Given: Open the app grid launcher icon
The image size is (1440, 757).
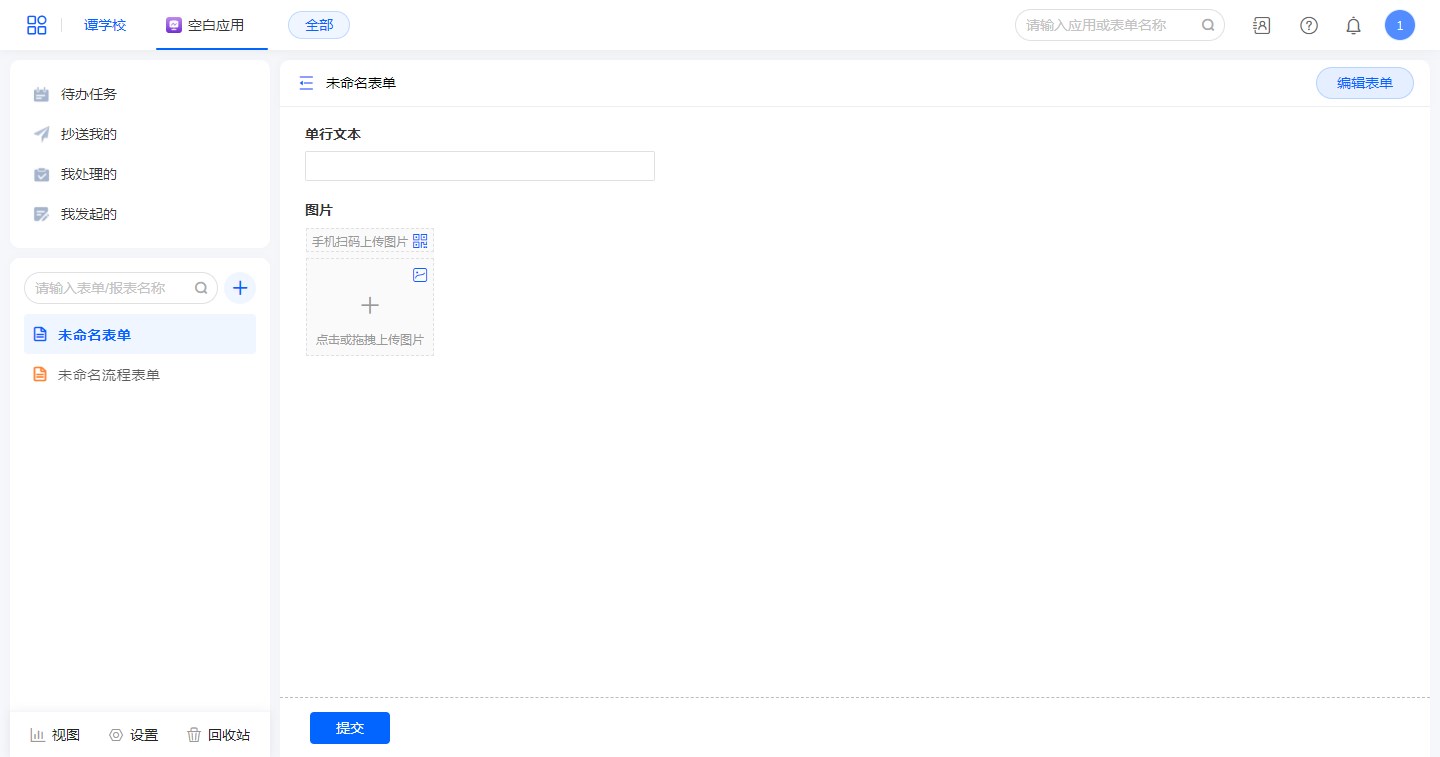Looking at the screenshot, I should point(37,25).
